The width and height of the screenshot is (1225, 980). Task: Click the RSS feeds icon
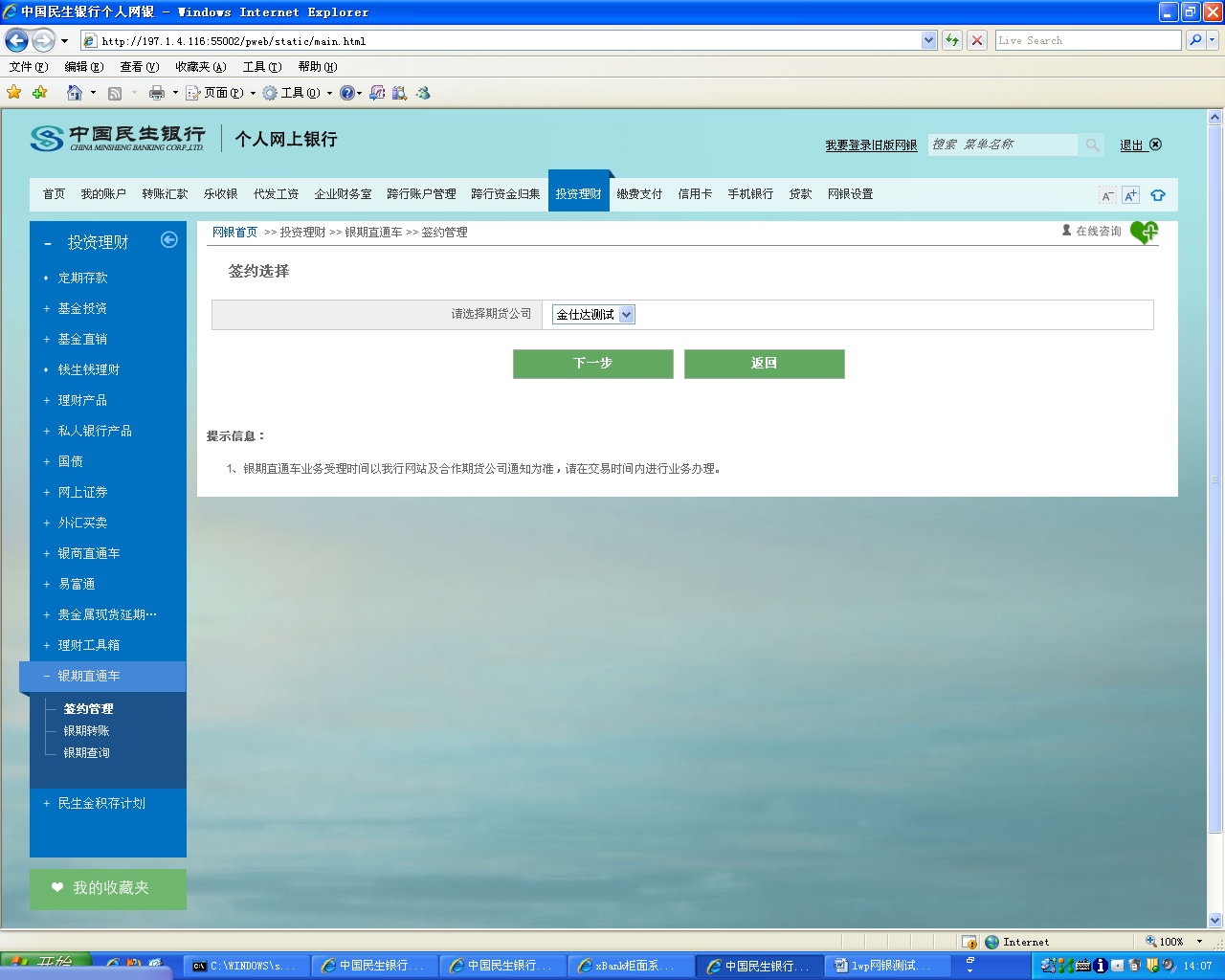coord(115,93)
